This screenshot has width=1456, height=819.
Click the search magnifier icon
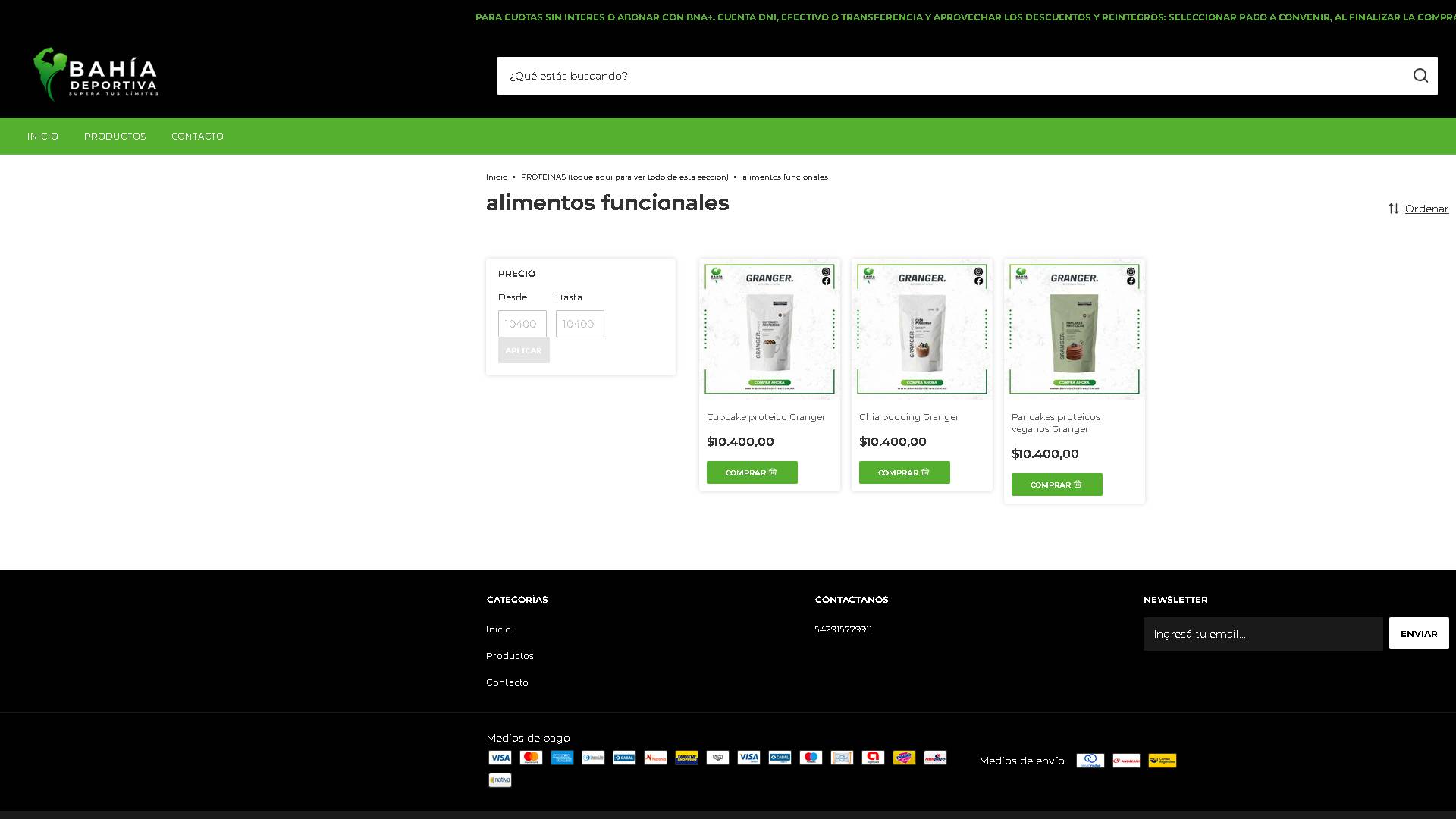(1420, 76)
